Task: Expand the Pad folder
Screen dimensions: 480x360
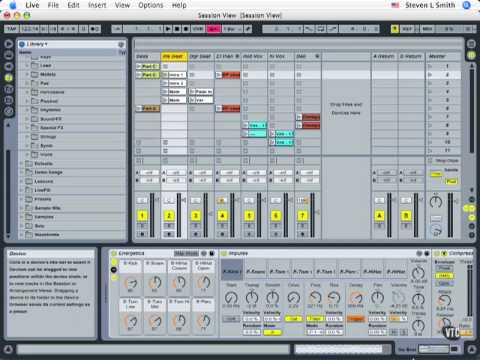Action: pos(27,83)
